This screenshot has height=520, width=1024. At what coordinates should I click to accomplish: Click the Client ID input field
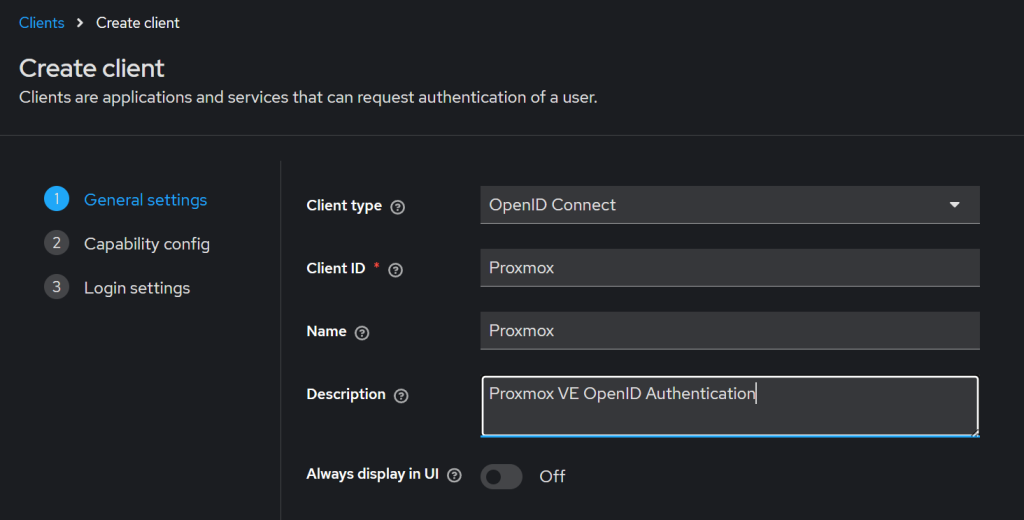pos(729,268)
